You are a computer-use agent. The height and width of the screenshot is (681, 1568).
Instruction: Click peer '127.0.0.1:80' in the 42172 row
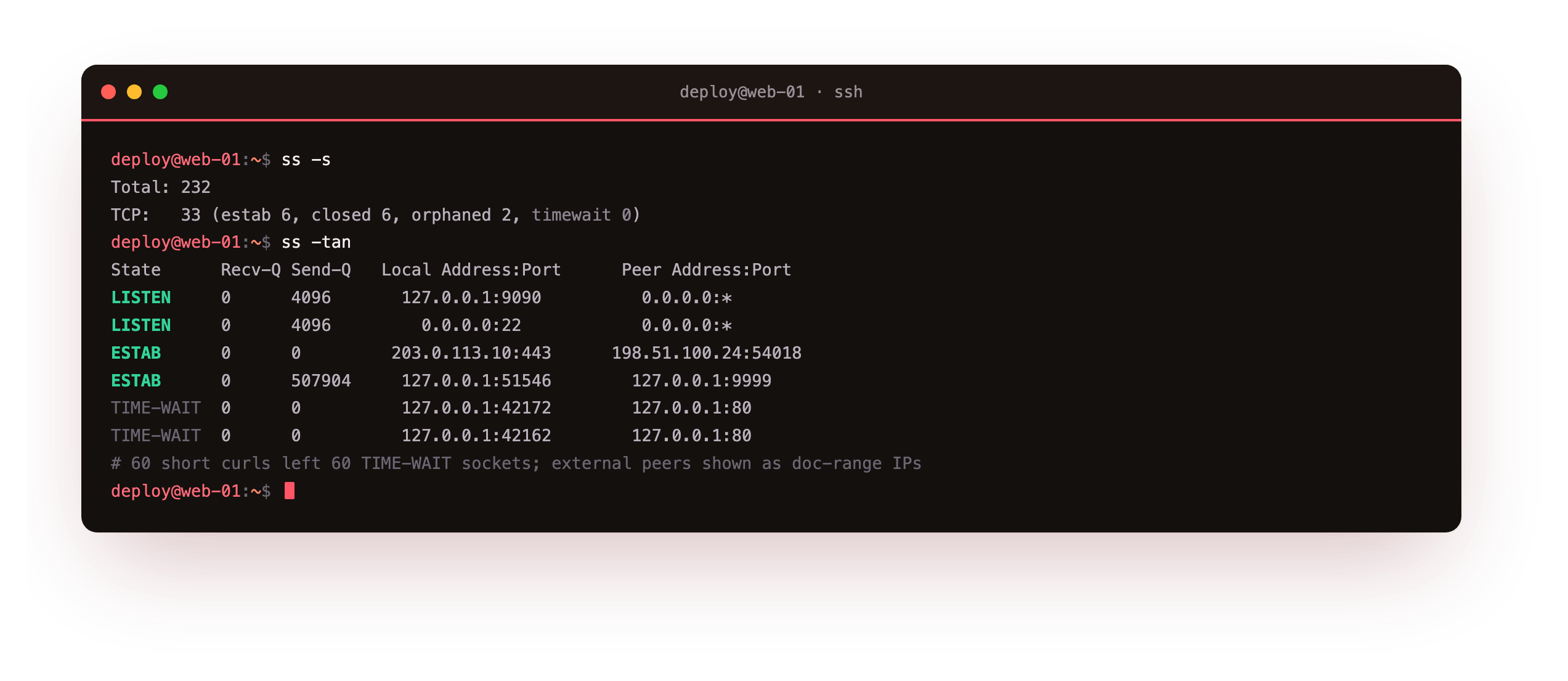(x=692, y=408)
